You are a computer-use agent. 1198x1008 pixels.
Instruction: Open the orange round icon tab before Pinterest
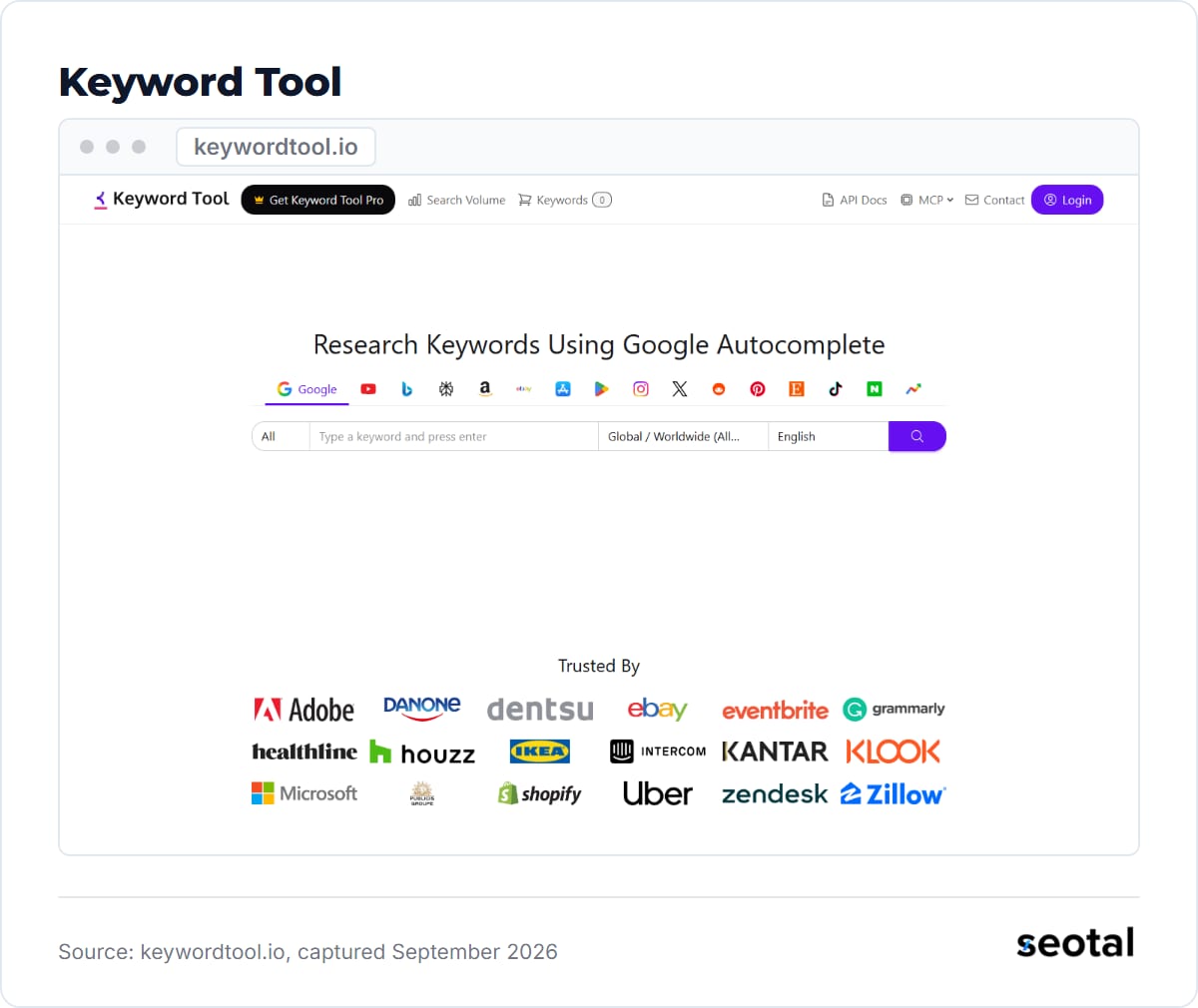719,389
